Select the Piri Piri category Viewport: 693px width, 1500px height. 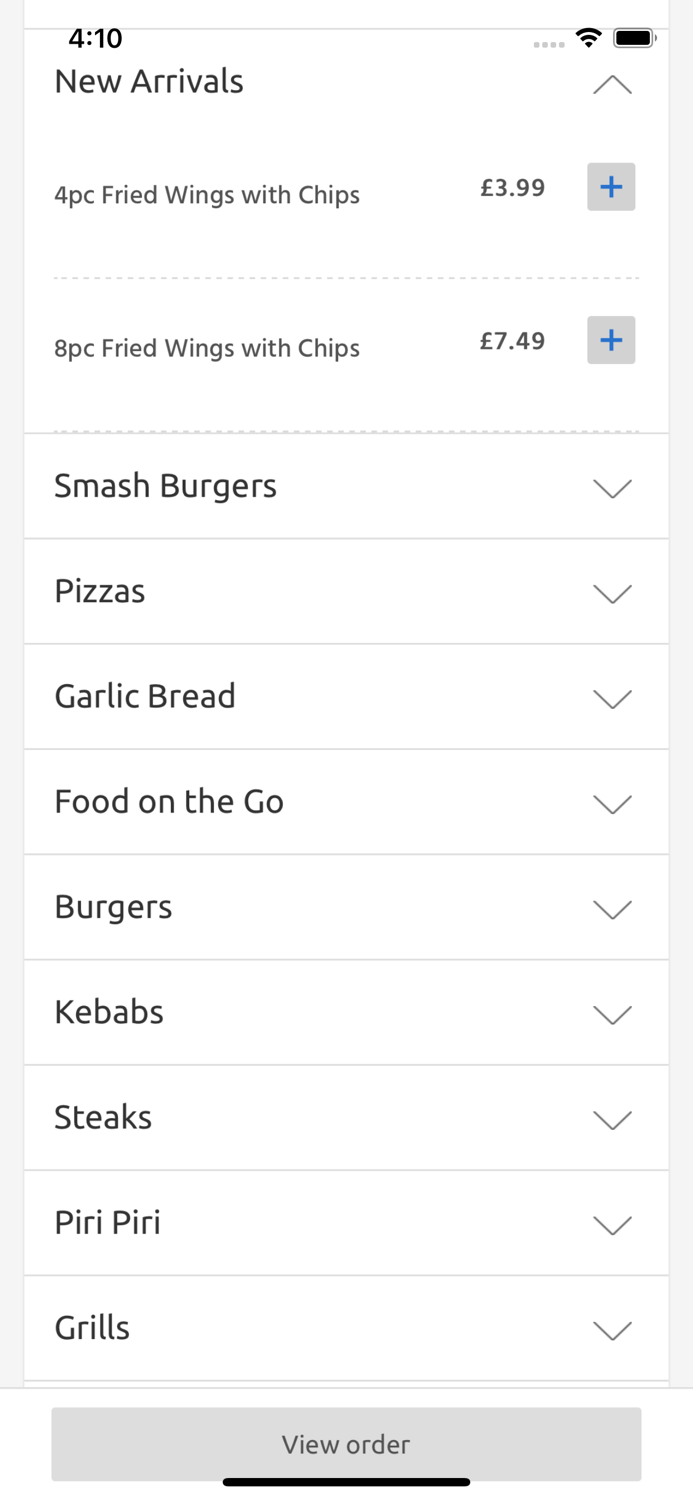click(x=346, y=1222)
